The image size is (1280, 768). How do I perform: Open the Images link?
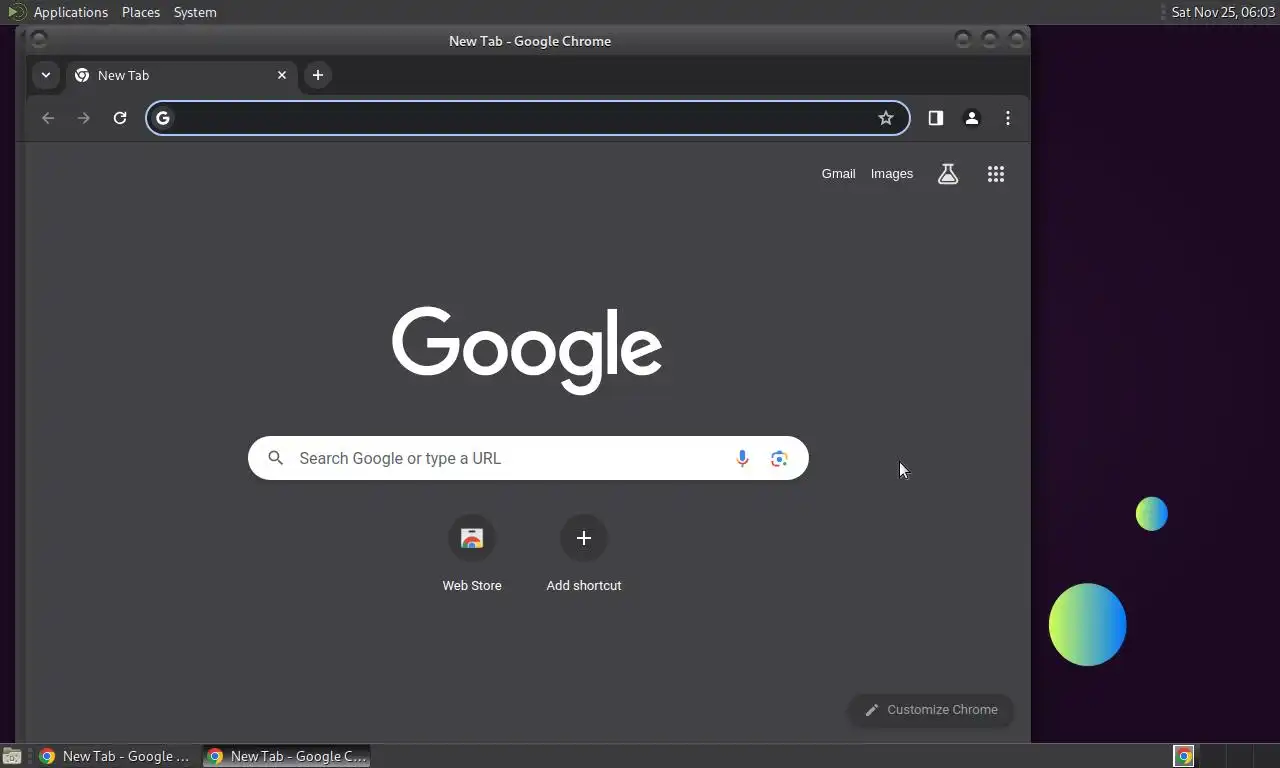coord(892,174)
